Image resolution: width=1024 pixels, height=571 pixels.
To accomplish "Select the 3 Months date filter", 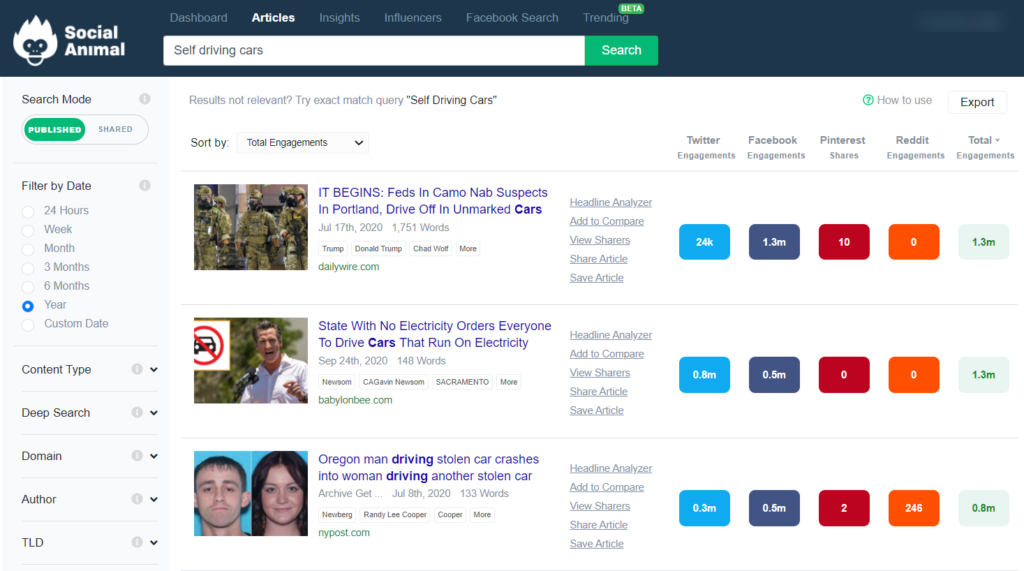I will coord(28,269).
